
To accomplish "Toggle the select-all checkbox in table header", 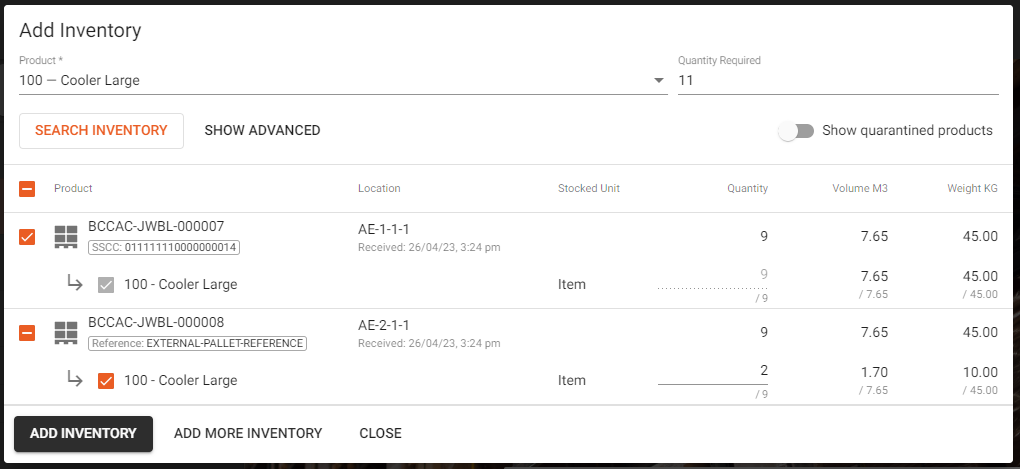I will coord(27,189).
